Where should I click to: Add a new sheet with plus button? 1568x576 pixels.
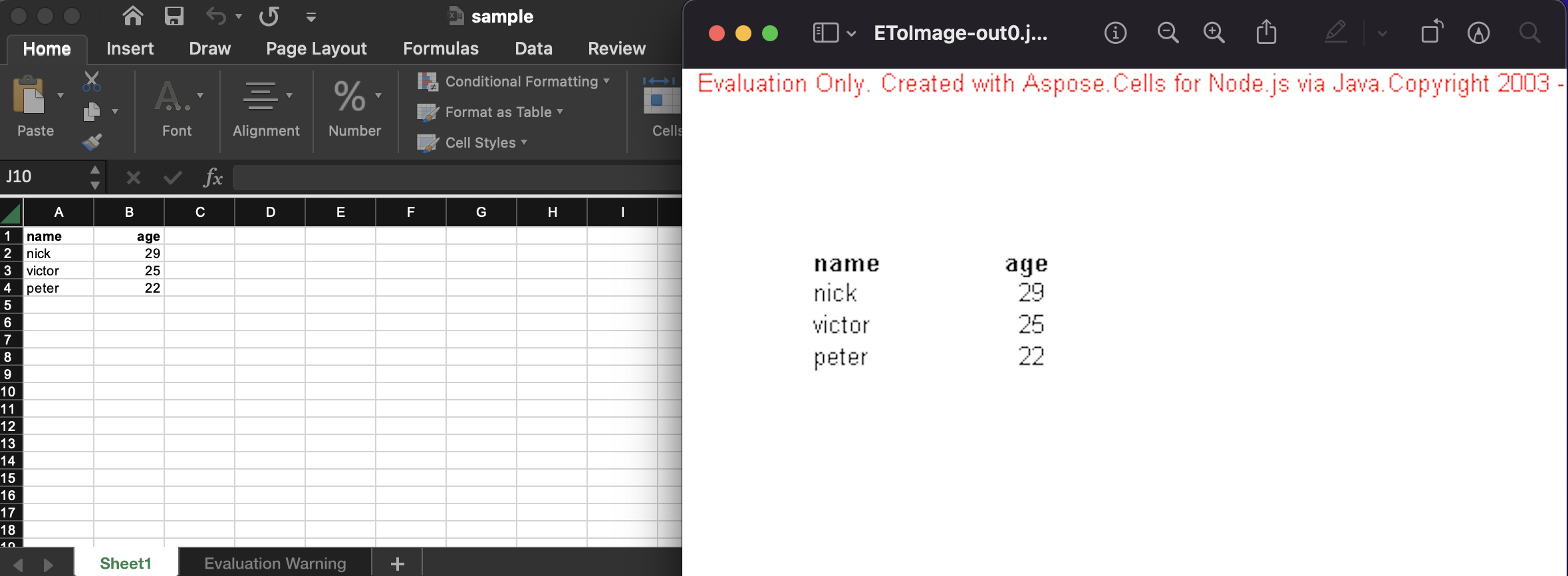tap(397, 564)
